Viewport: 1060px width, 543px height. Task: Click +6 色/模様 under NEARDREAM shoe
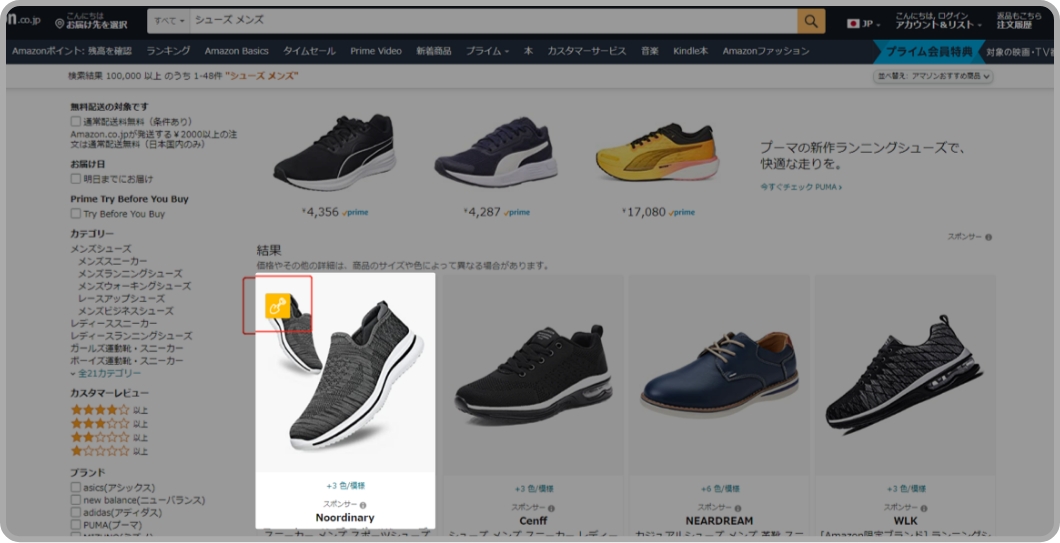(x=719, y=488)
